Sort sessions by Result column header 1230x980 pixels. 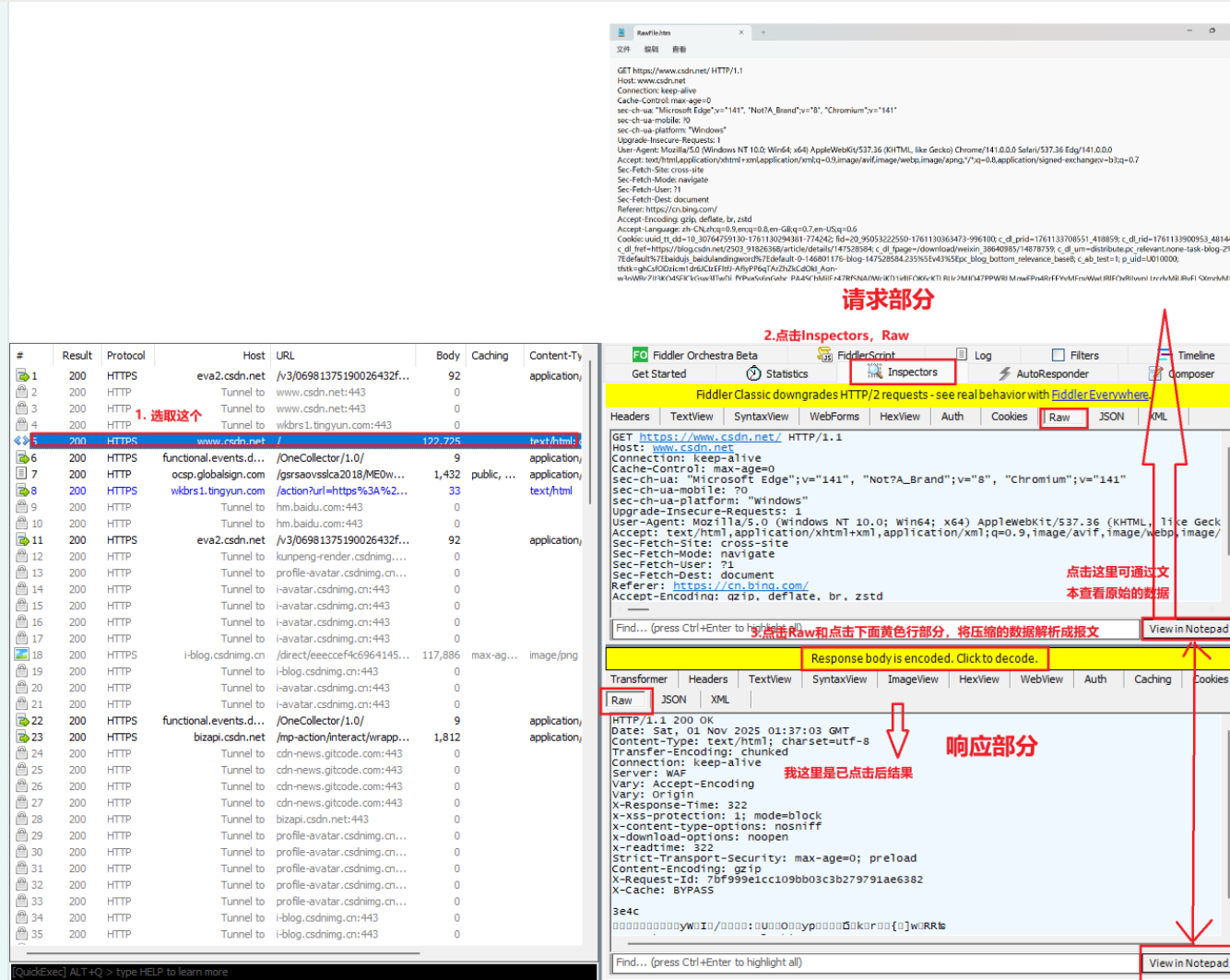point(77,355)
